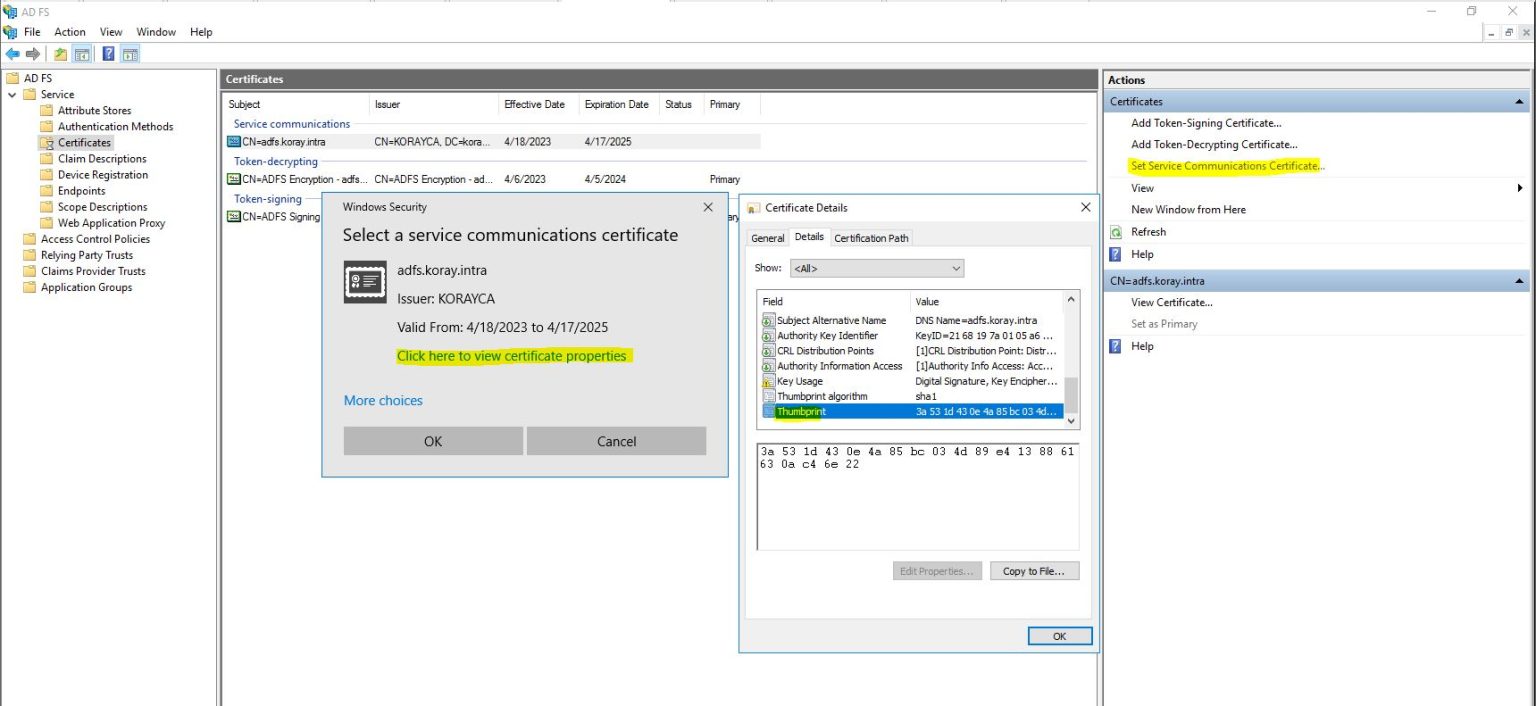Toggle the action pane visibility

coord(130,54)
